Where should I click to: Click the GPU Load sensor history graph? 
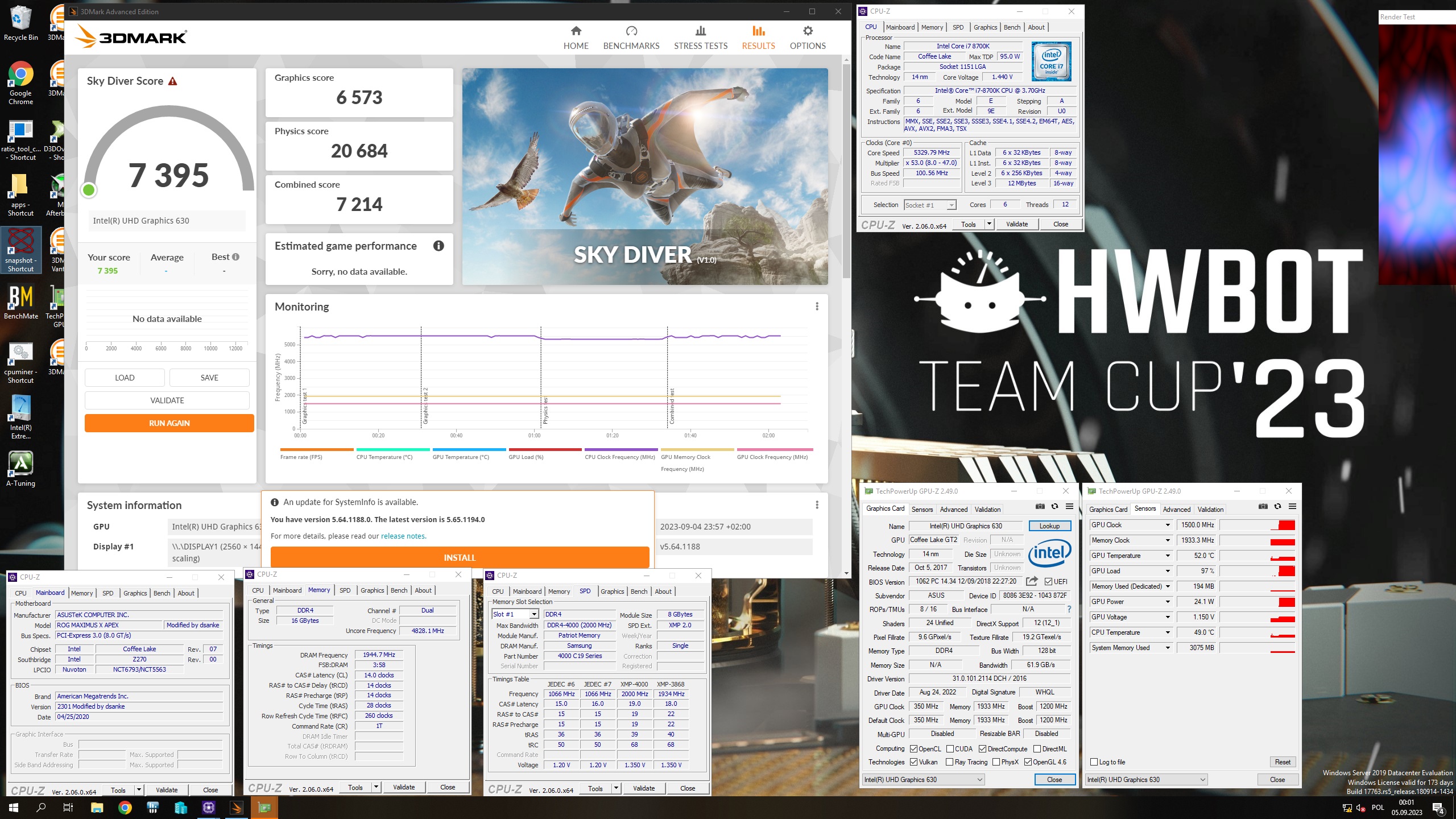click(1258, 571)
